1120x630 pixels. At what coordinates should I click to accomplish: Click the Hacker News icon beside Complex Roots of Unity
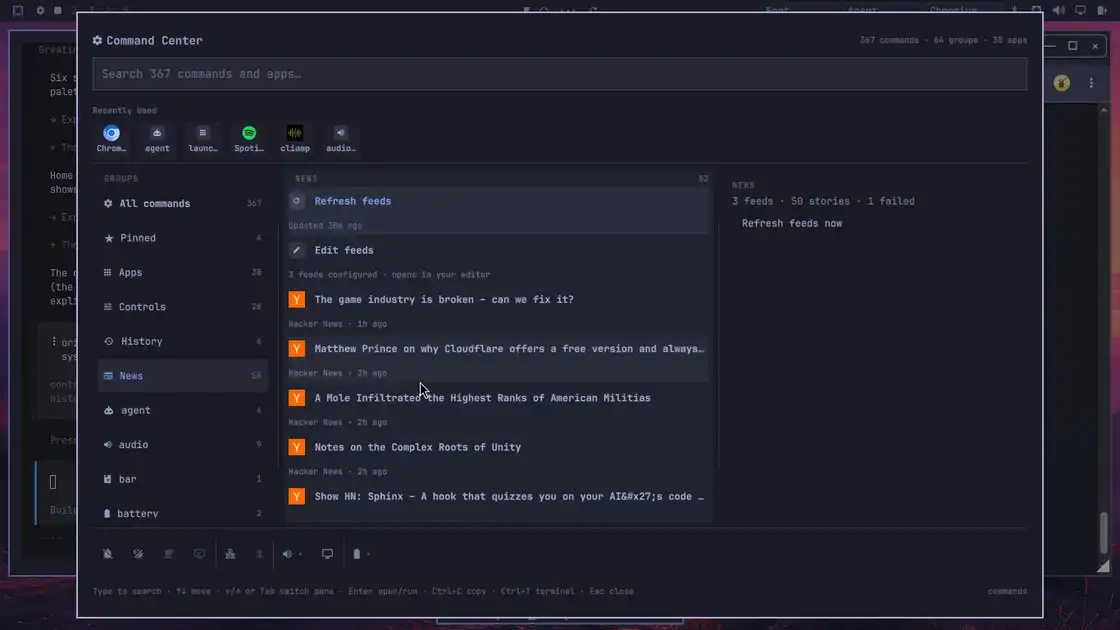[x=296, y=447]
